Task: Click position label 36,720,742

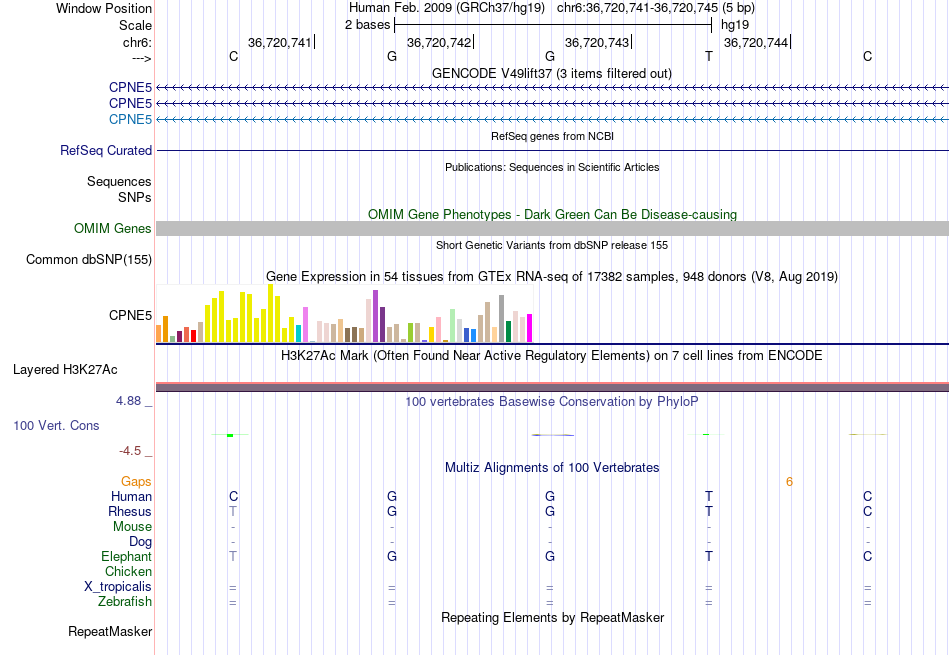Action: pyautogui.click(x=439, y=42)
